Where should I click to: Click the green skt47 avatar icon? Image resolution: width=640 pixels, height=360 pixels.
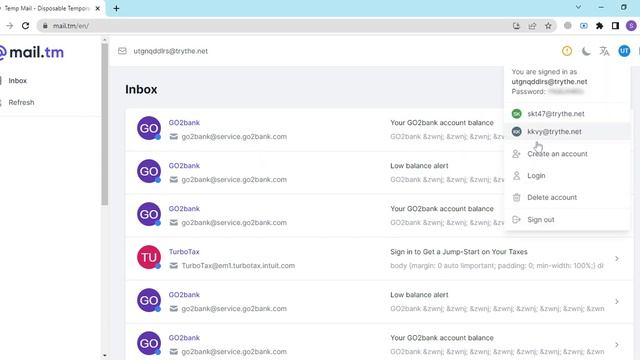(x=516, y=114)
